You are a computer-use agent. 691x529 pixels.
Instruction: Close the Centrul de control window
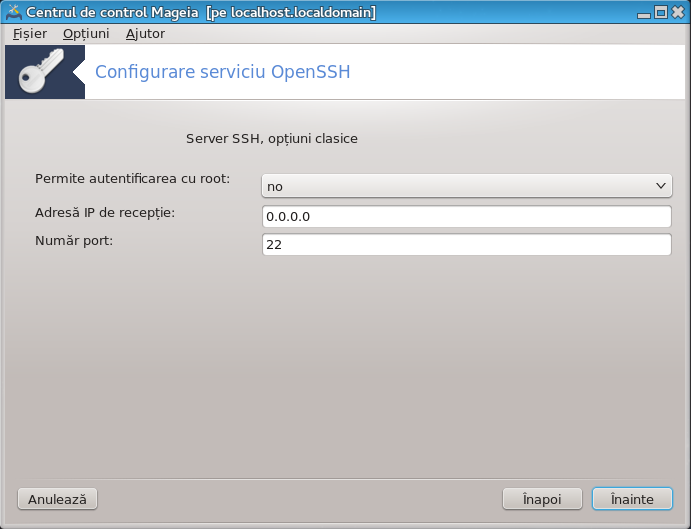point(678,12)
